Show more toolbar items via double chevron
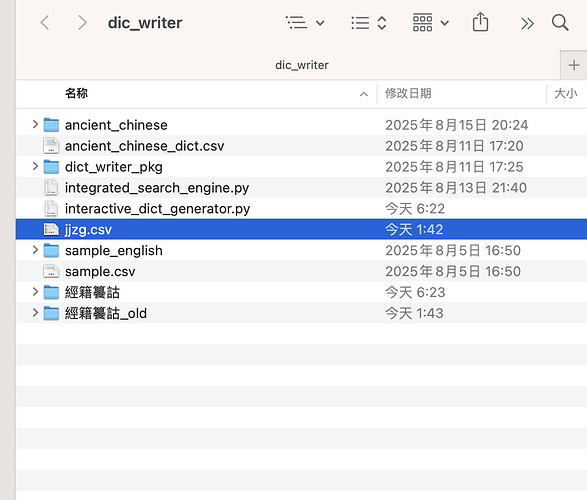 (x=527, y=24)
